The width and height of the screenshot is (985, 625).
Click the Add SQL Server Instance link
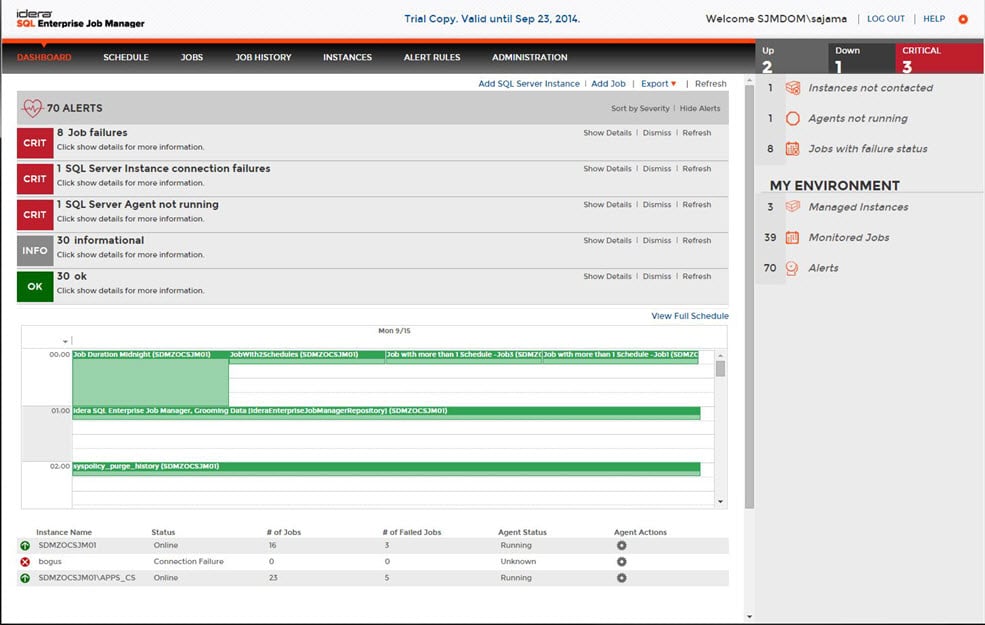pos(528,84)
